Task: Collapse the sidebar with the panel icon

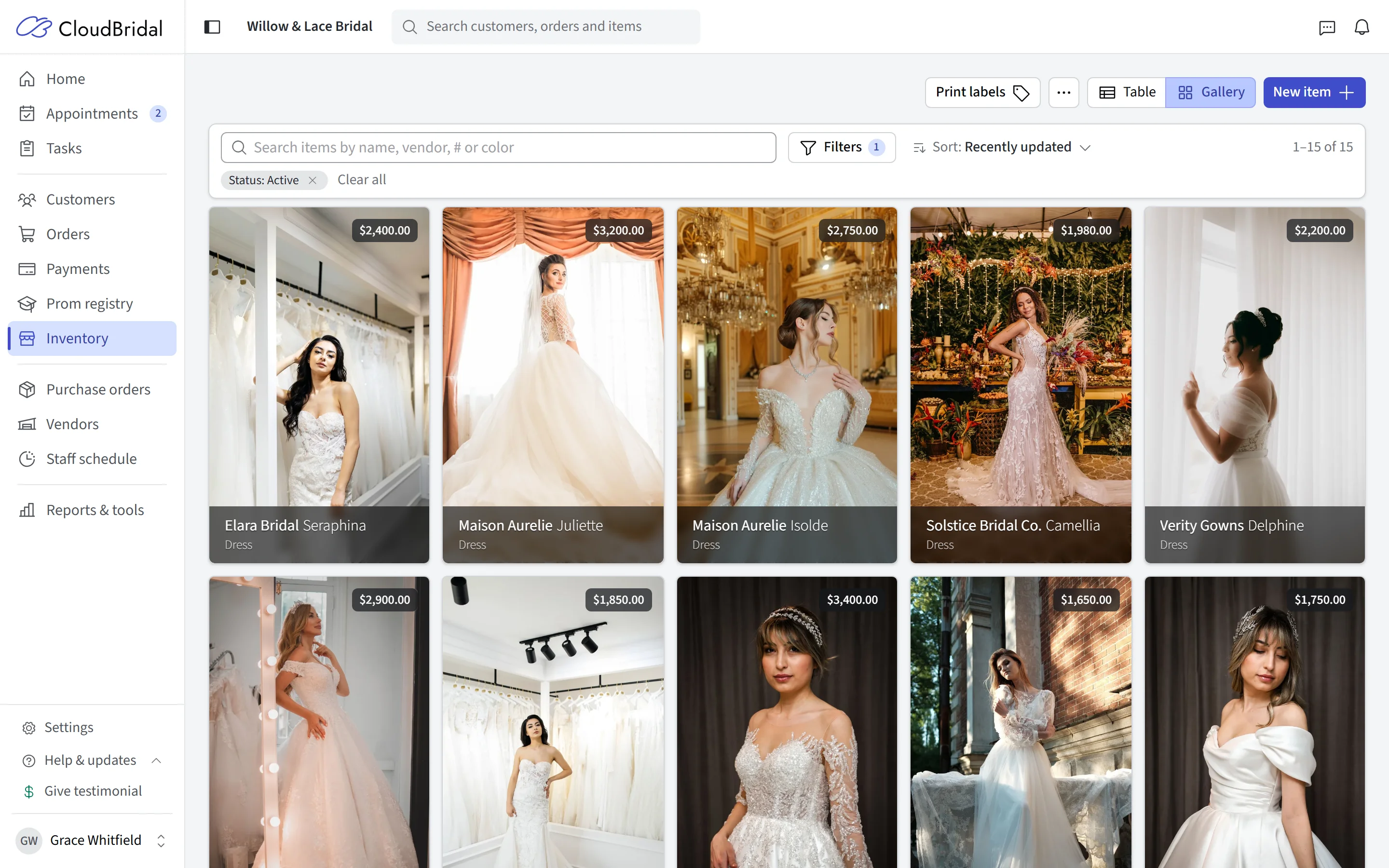Action: (212, 27)
